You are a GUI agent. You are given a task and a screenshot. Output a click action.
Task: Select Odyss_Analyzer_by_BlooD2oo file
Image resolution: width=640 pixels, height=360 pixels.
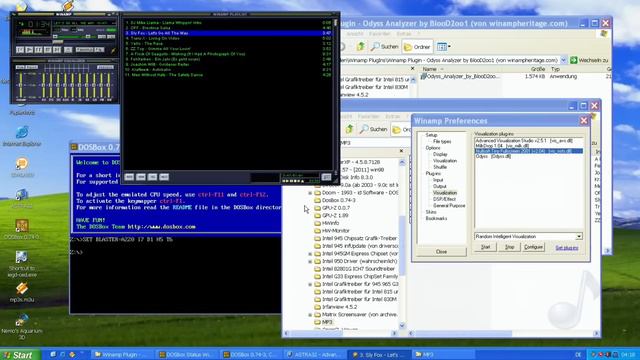[460, 76]
